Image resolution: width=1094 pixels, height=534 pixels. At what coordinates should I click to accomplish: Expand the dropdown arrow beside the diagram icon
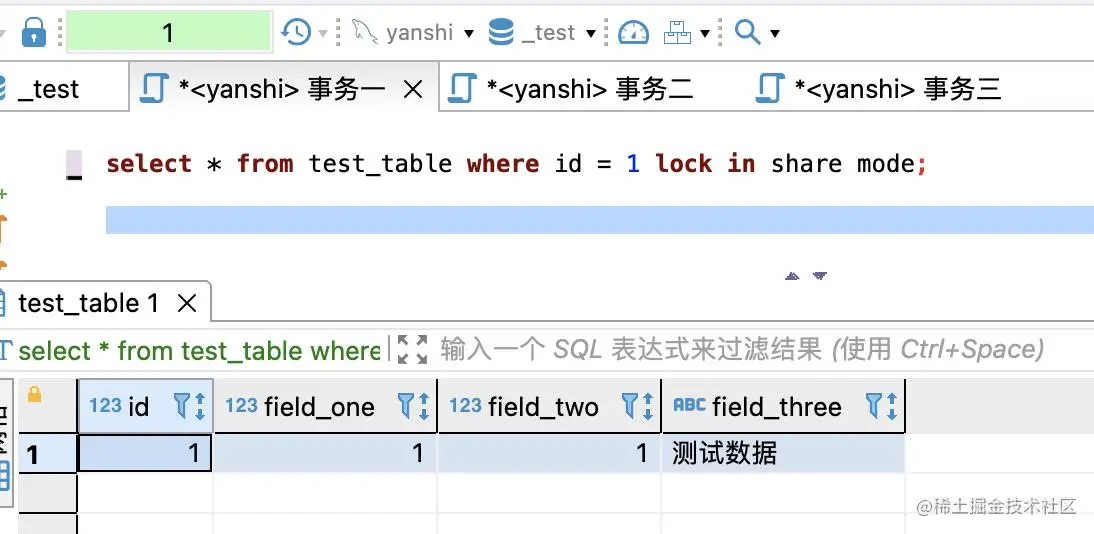tap(705, 33)
